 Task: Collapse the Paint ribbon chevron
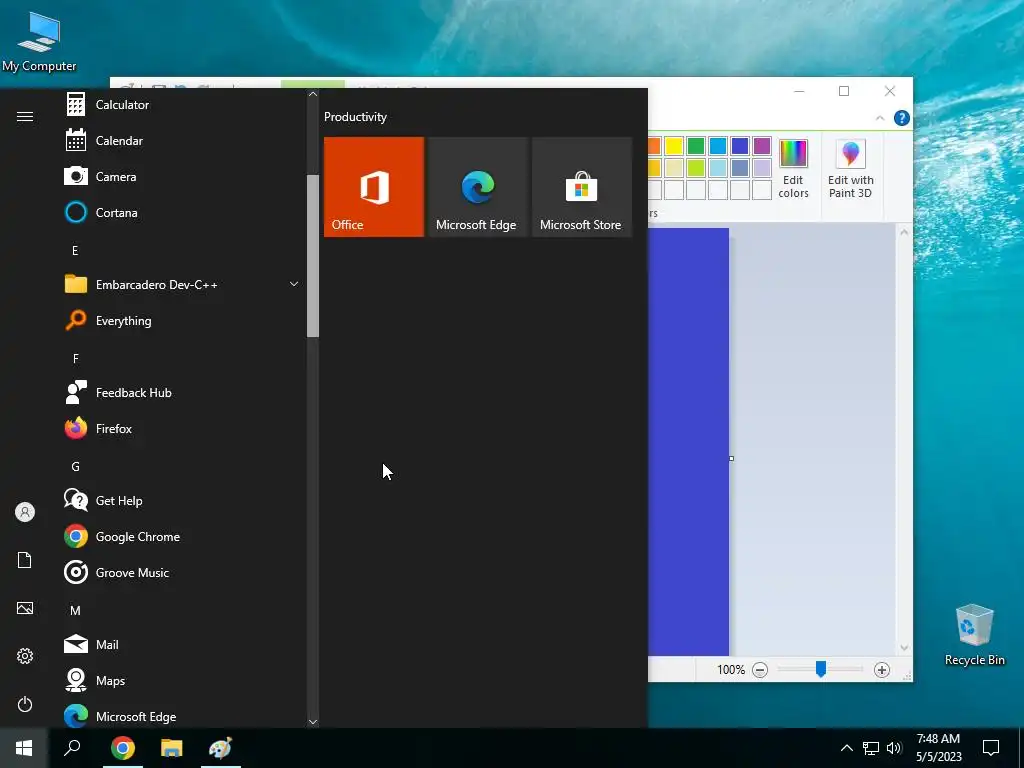click(x=880, y=118)
